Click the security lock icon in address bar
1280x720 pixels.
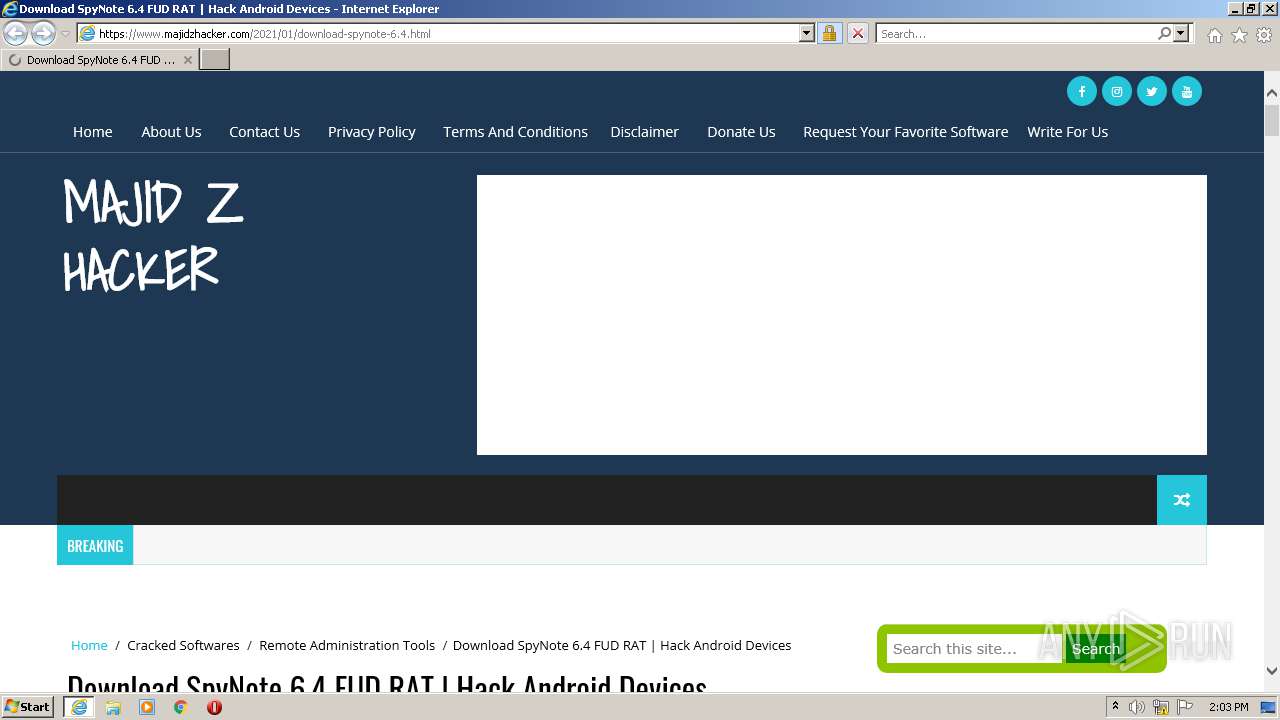829,33
